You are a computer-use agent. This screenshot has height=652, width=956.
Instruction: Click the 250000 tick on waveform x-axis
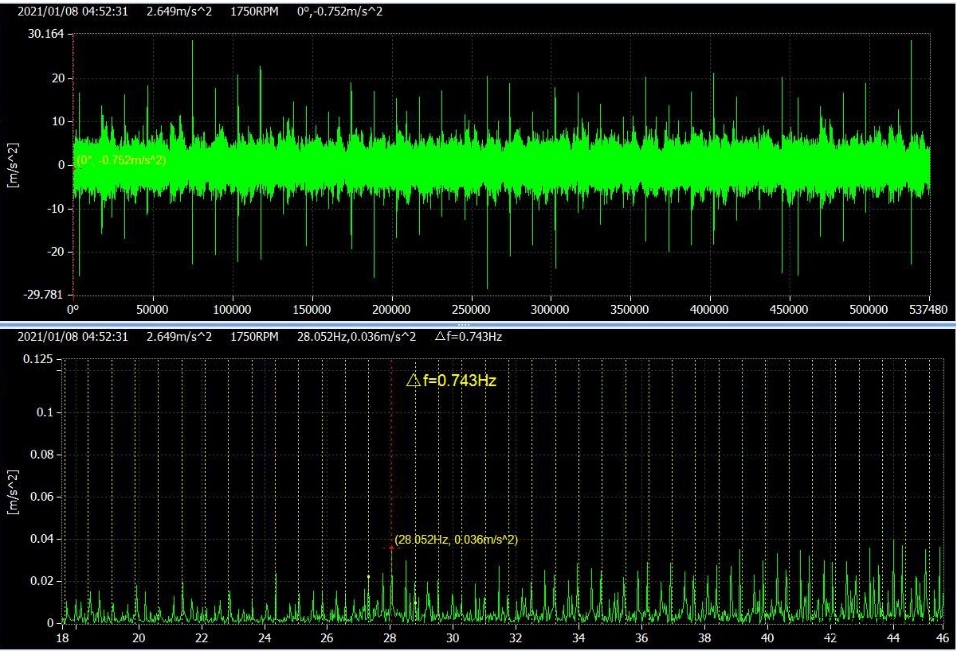(471, 310)
